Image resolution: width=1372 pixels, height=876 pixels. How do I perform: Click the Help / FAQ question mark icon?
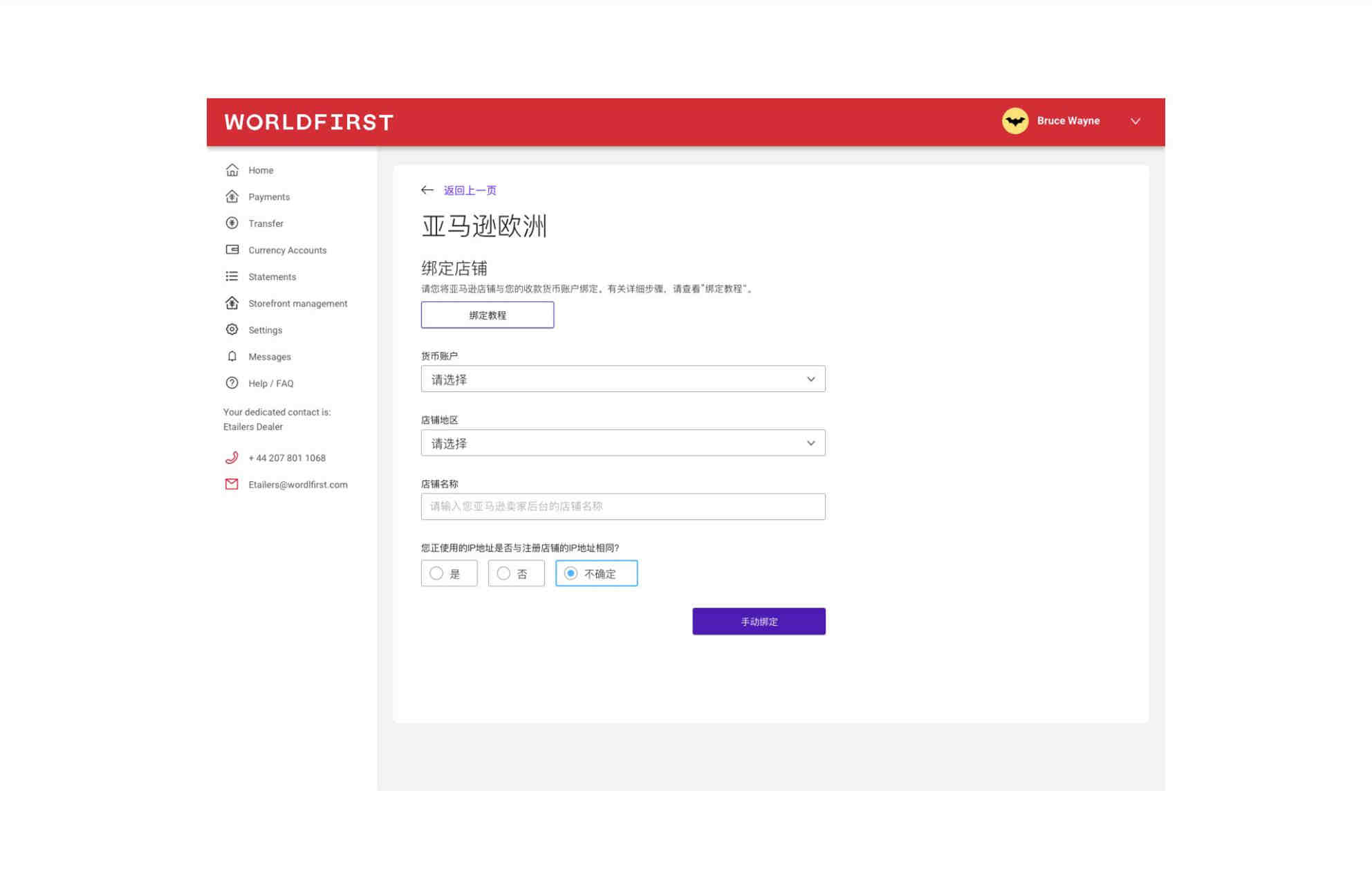click(232, 383)
